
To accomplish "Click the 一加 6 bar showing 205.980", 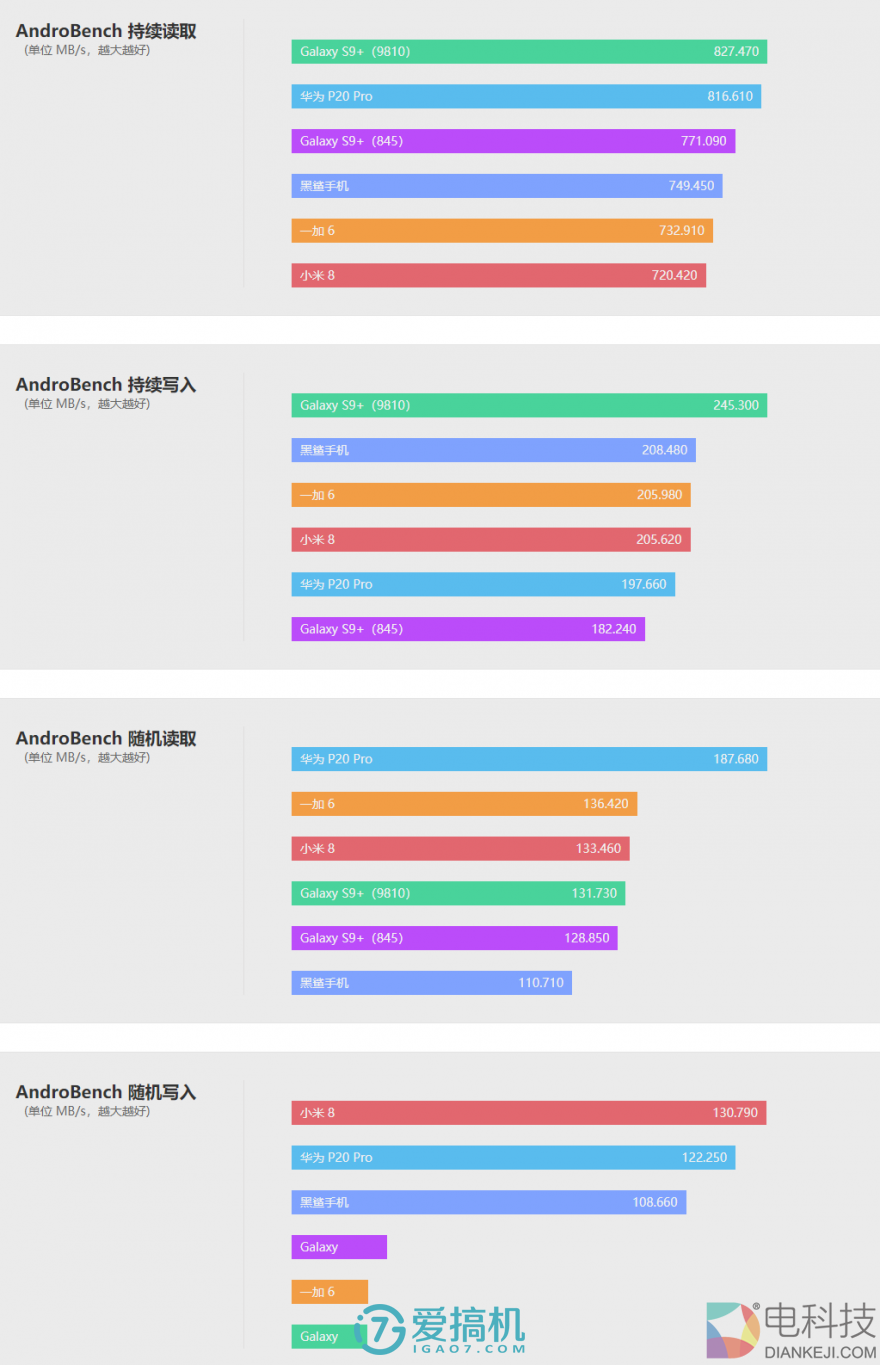I will tap(491, 495).
